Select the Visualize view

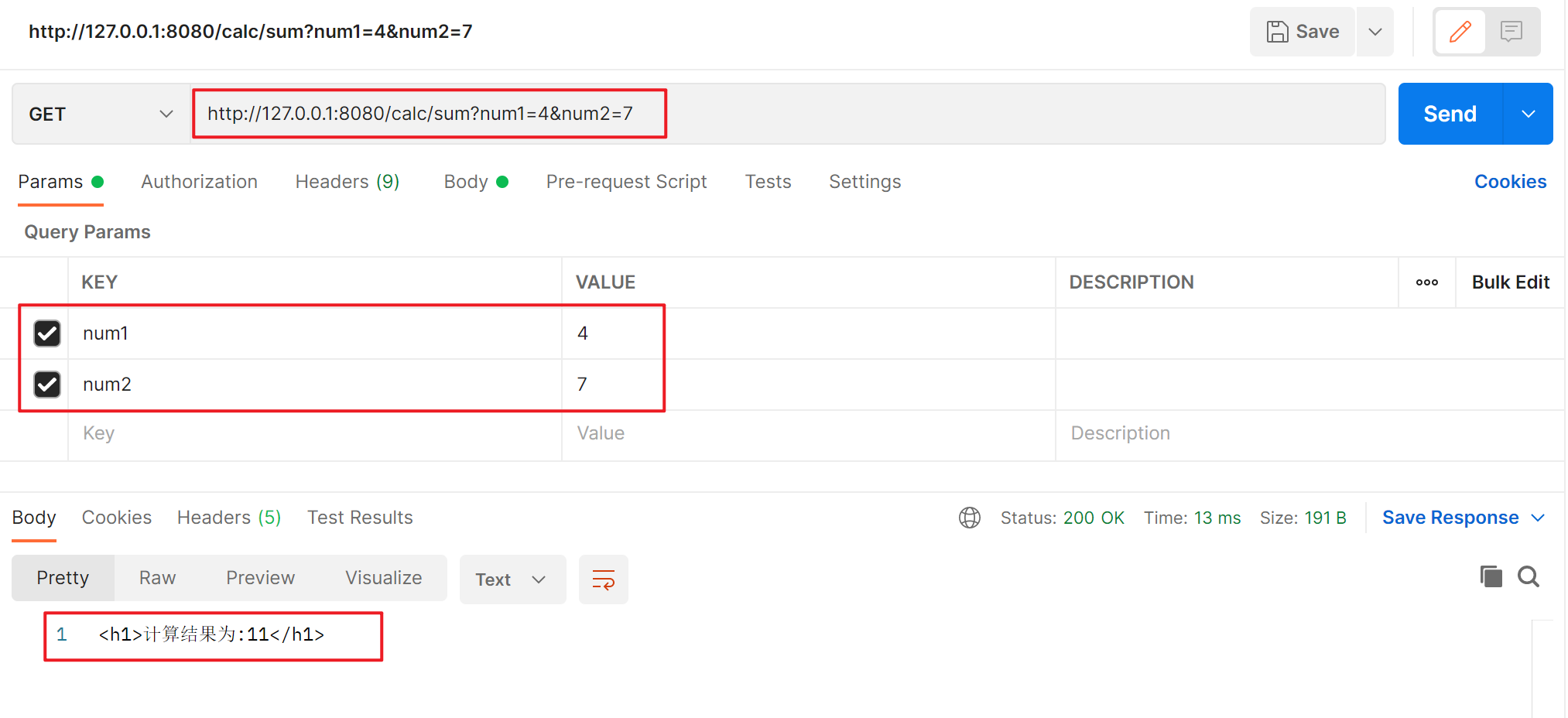383,578
